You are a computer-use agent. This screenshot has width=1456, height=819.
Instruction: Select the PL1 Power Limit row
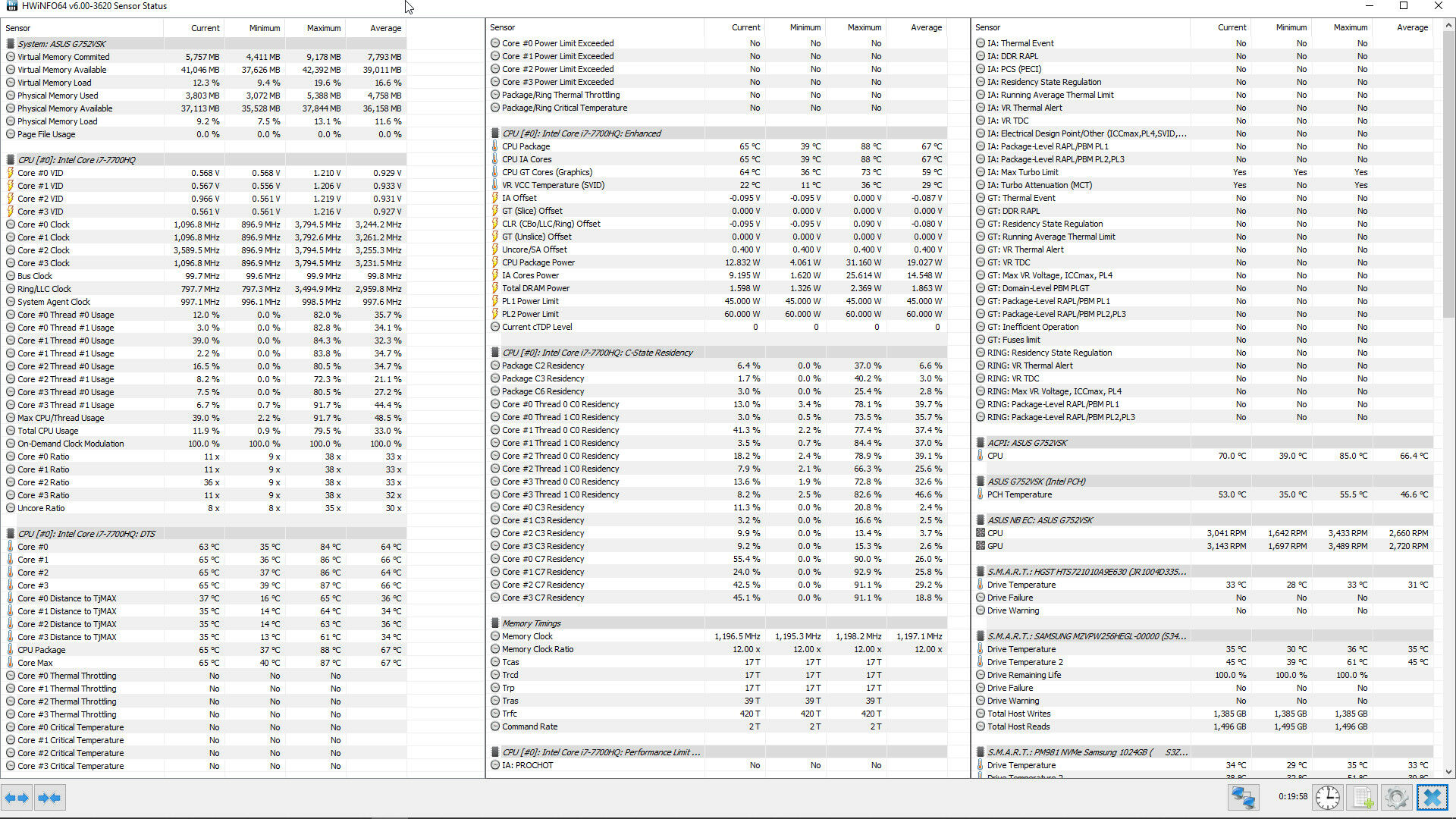pyautogui.click(x=717, y=301)
